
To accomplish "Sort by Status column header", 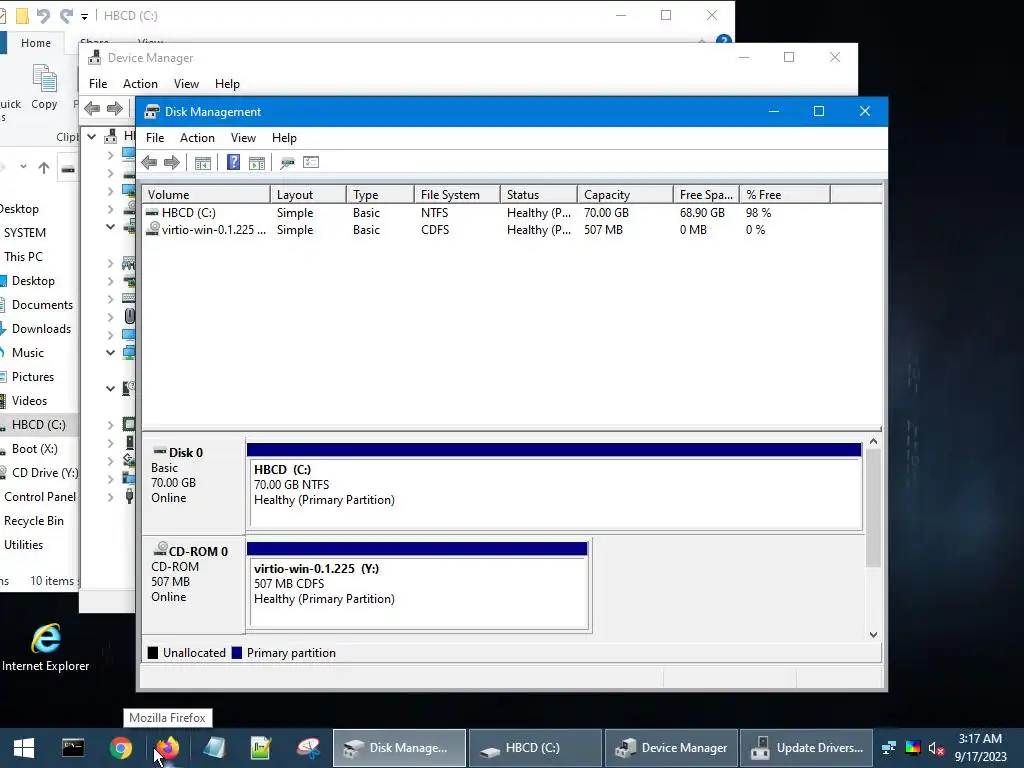I will pyautogui.click(x=539, y=195).
